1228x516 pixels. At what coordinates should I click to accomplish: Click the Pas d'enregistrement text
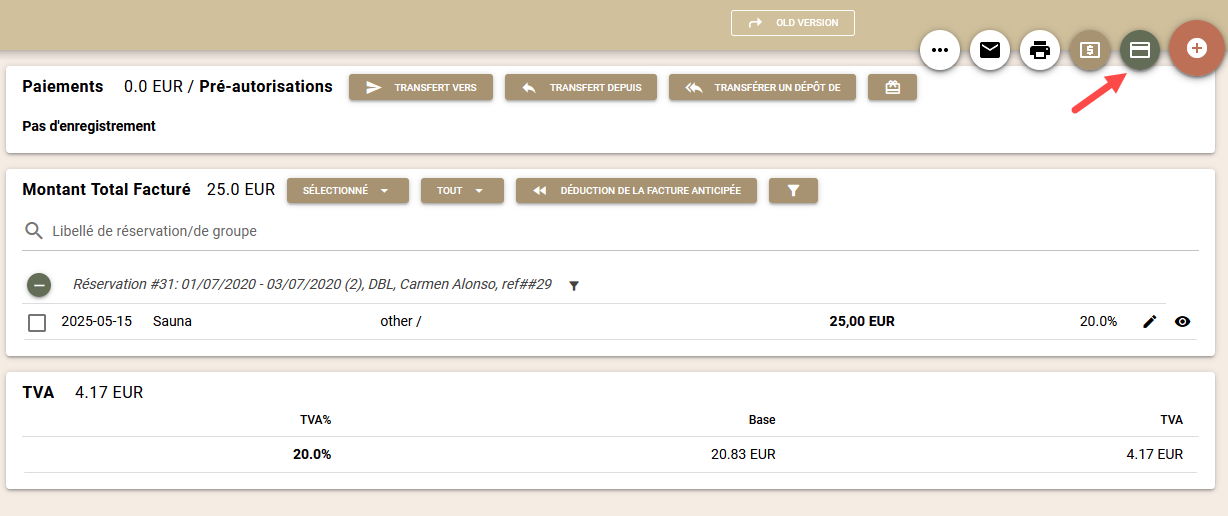pyautogui.click(x=89, y=126)
